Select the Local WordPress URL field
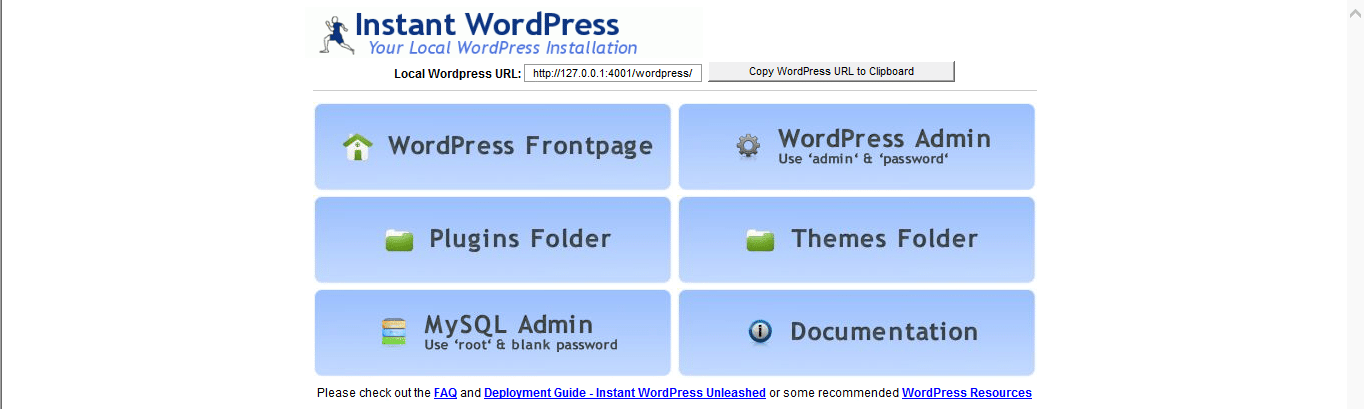 tap(613, 73)
